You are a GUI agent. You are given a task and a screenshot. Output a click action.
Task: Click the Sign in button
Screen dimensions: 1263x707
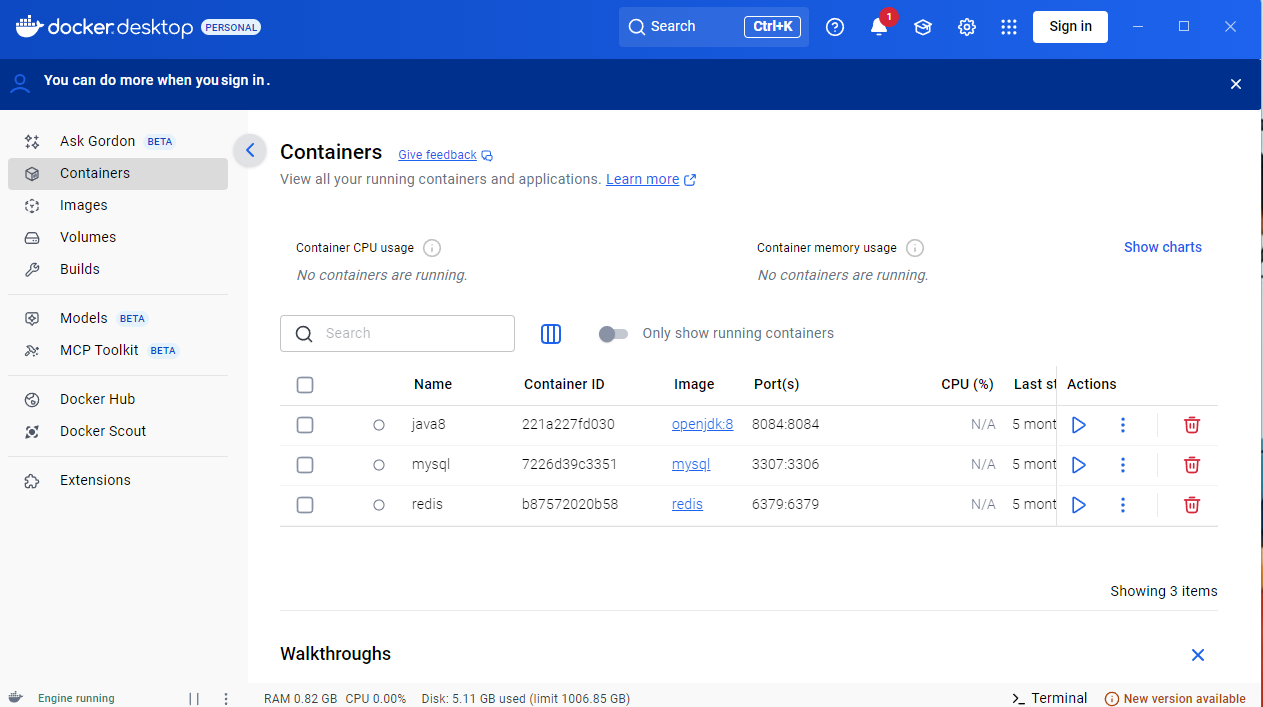tap(1070, 27)
